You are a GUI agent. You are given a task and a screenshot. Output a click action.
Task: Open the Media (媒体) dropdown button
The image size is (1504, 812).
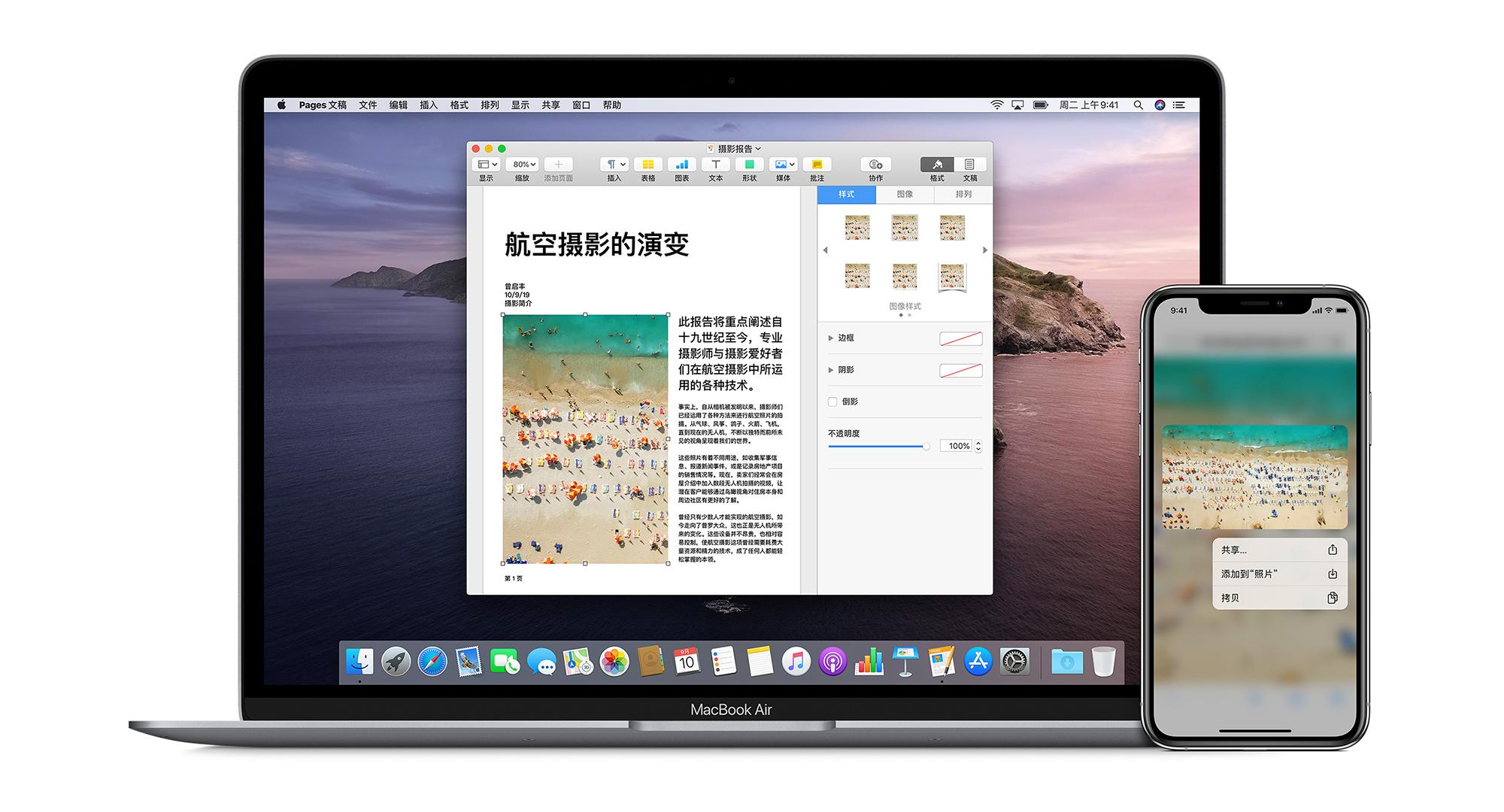coord(783,165)
